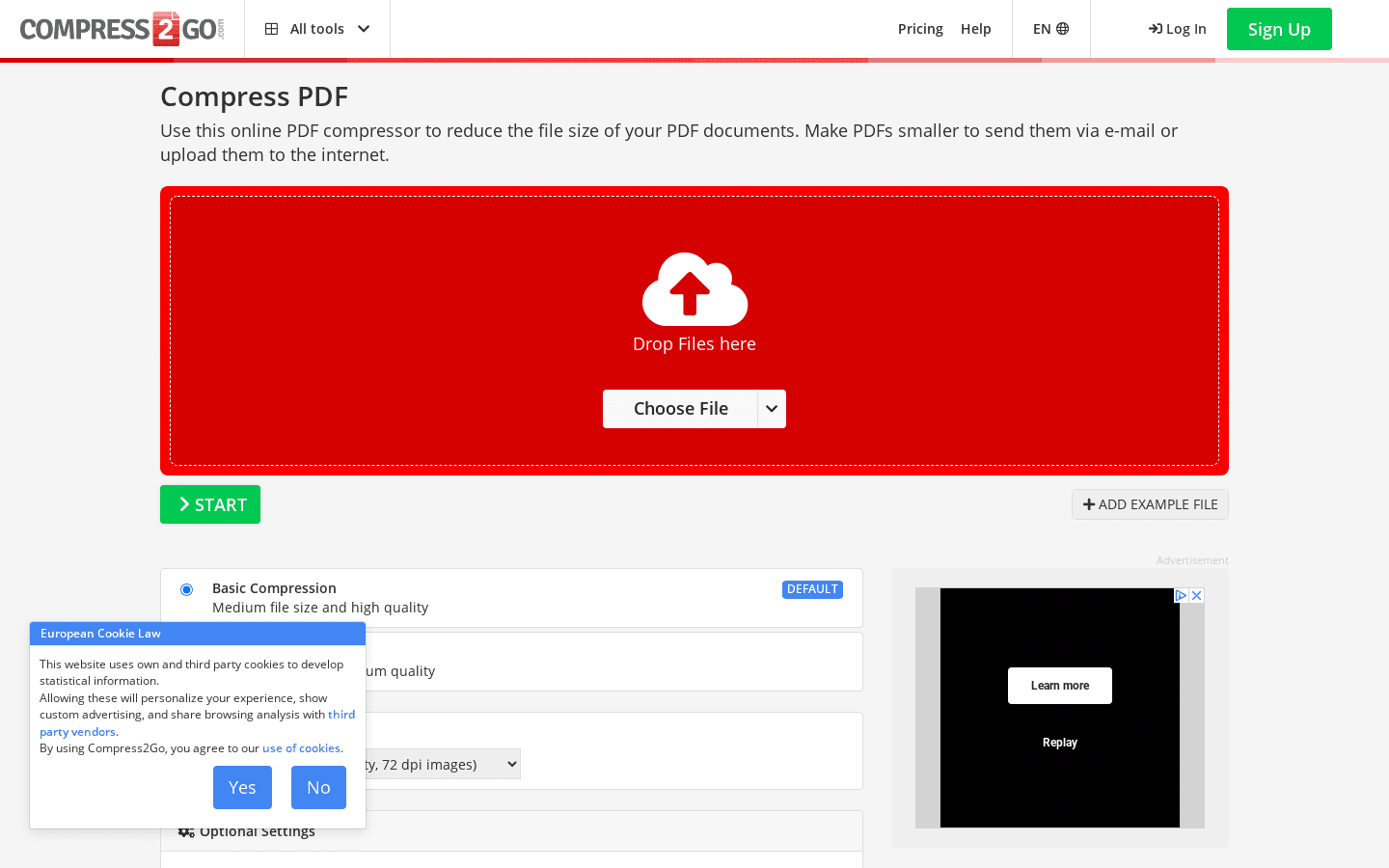Open the Help menu

[975, 29]
